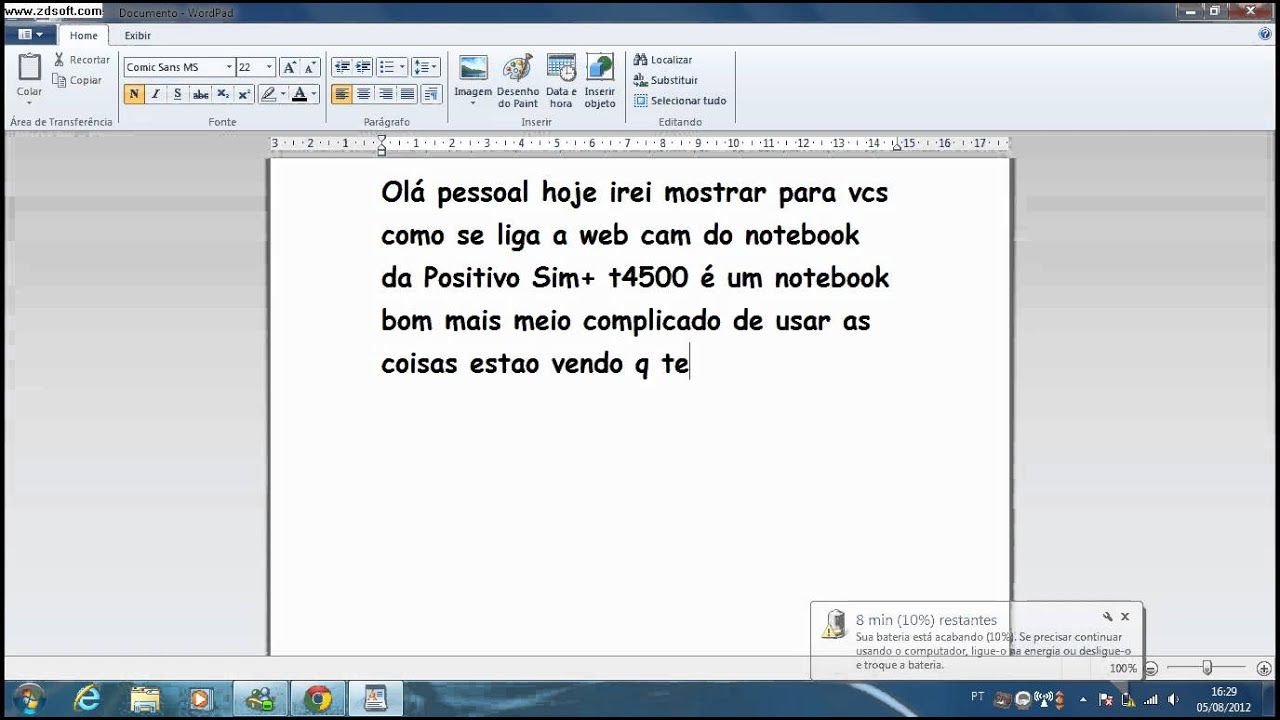Switch to the Home tab
The image size is (1280, 720).
coord(84,35)
